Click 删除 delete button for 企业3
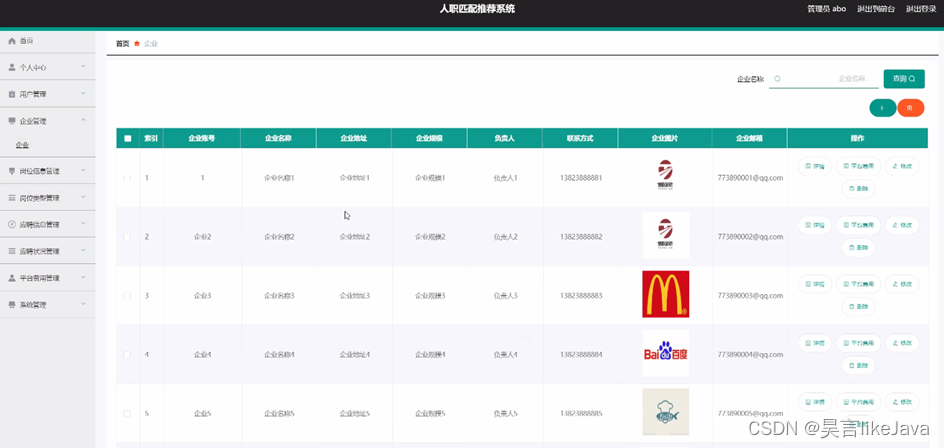Viewport: 944px width, 448px height. click(858, 306)
